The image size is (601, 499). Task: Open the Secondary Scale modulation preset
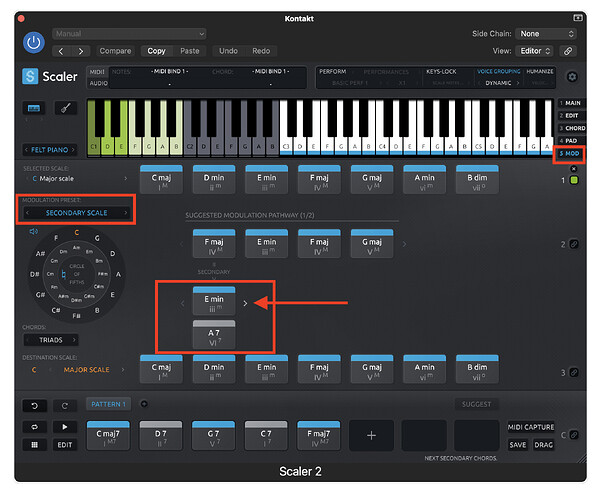[77, 213]
